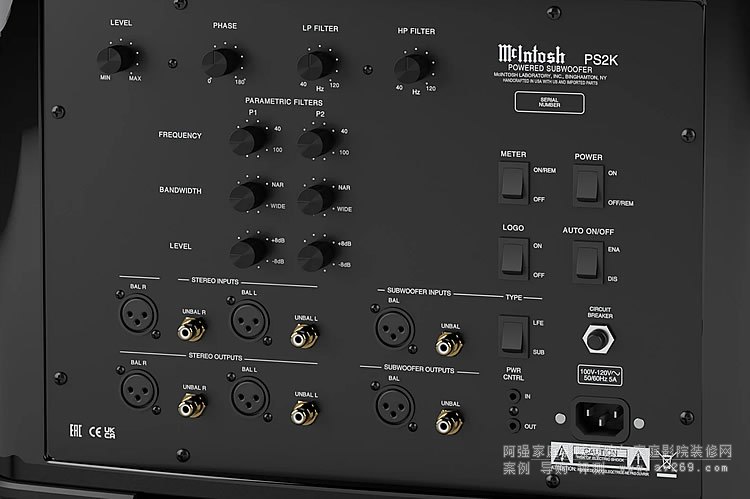Screen dimensions: 750x499
Task: Toggle the AUTO ON/OFF switch
Action: point(587,259)
